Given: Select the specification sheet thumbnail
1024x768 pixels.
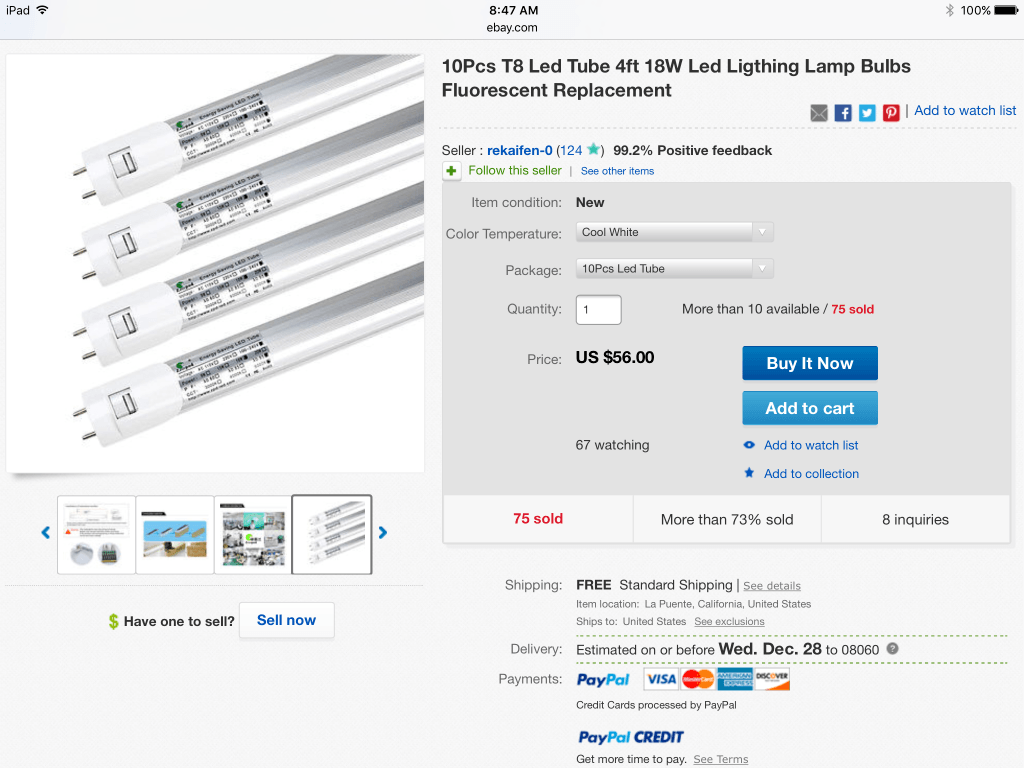Looking at the screenshot, I should click(x=96, y=535).
